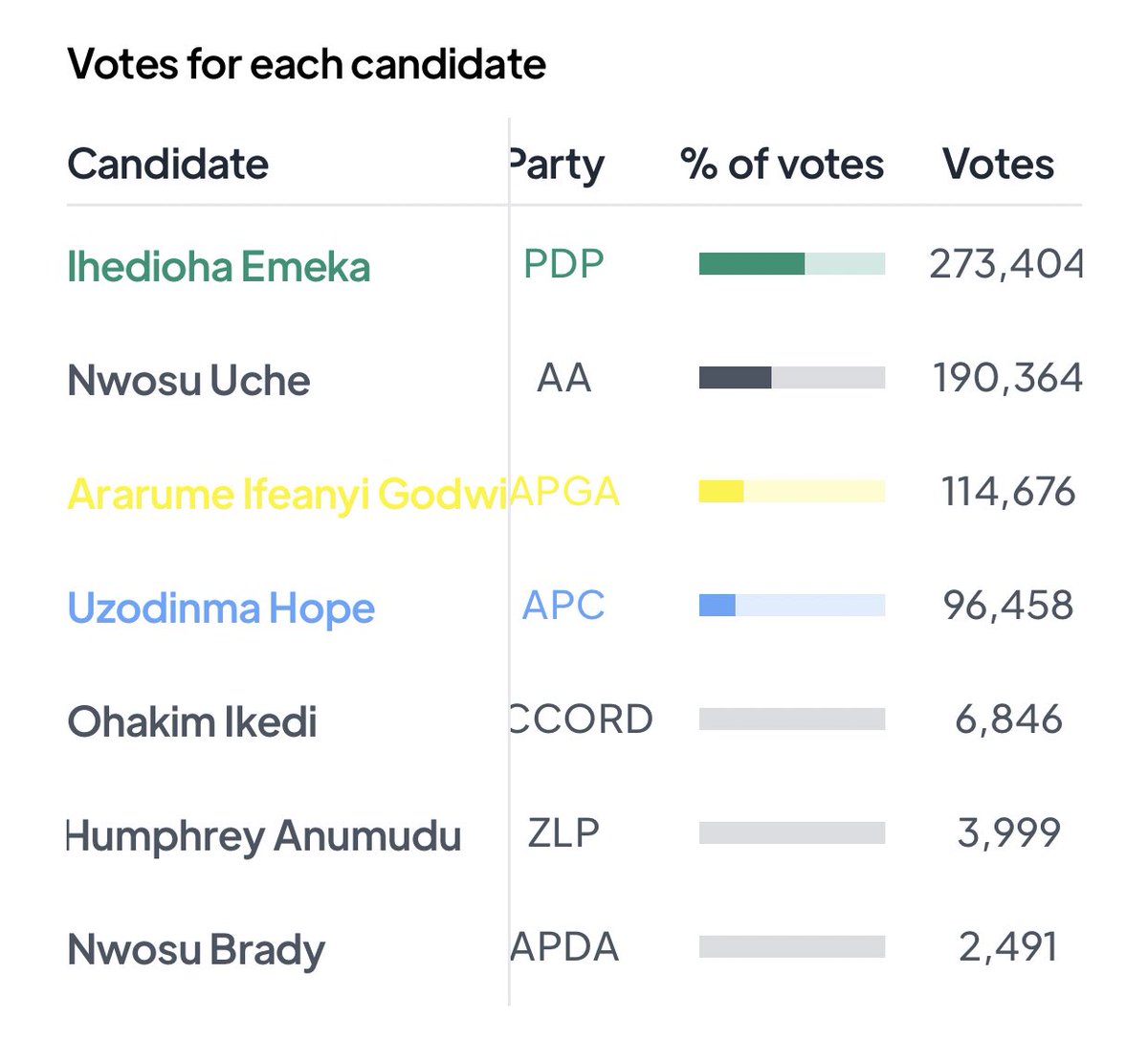Select Uzodinma Hope candidate name
The image size is (1148, 1041).
coord(221,609)
